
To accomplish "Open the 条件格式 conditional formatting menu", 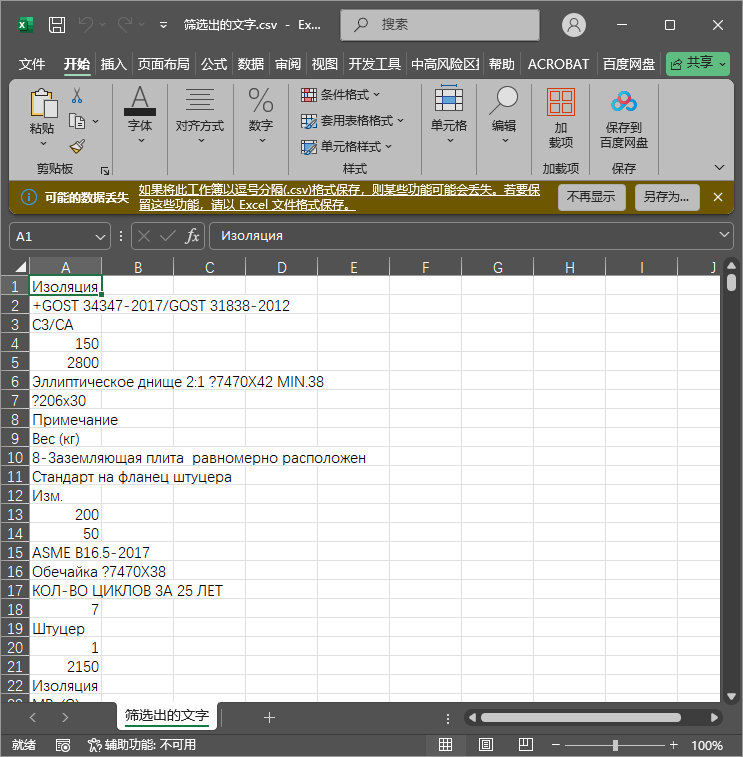I will [x=340, y=95].
